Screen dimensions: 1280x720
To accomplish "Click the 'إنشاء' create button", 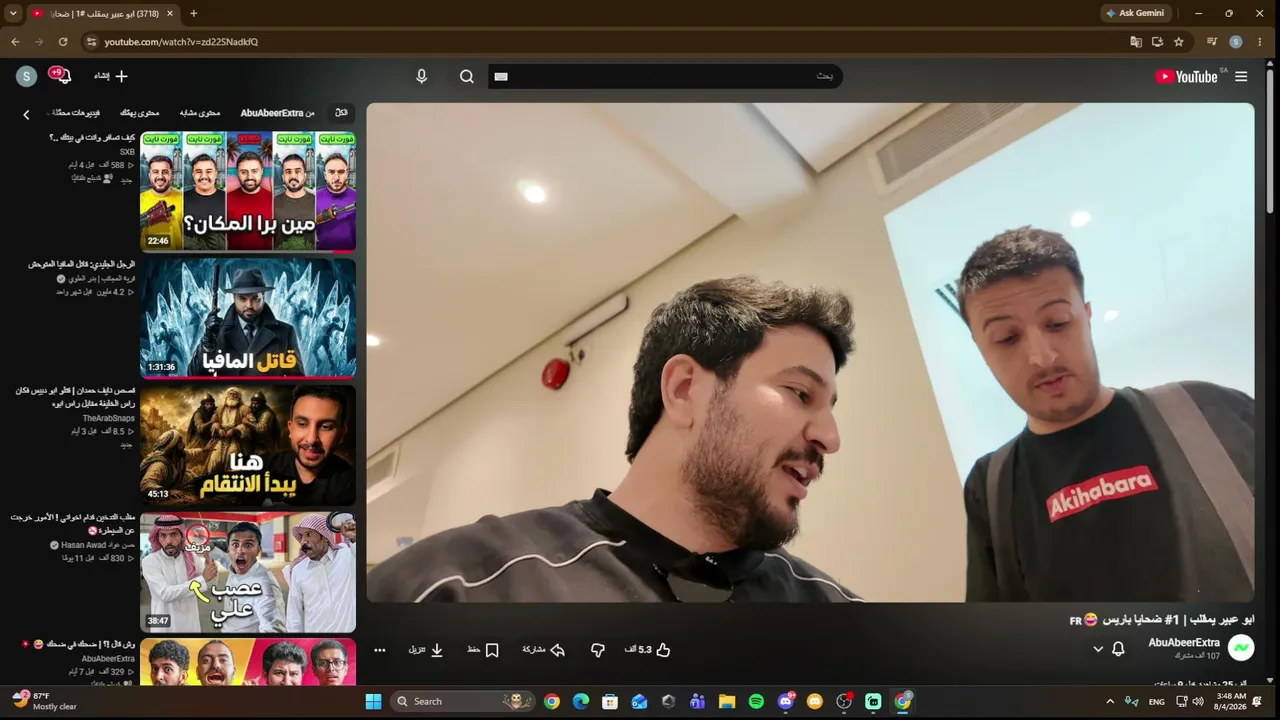I will tap(111, 76).
